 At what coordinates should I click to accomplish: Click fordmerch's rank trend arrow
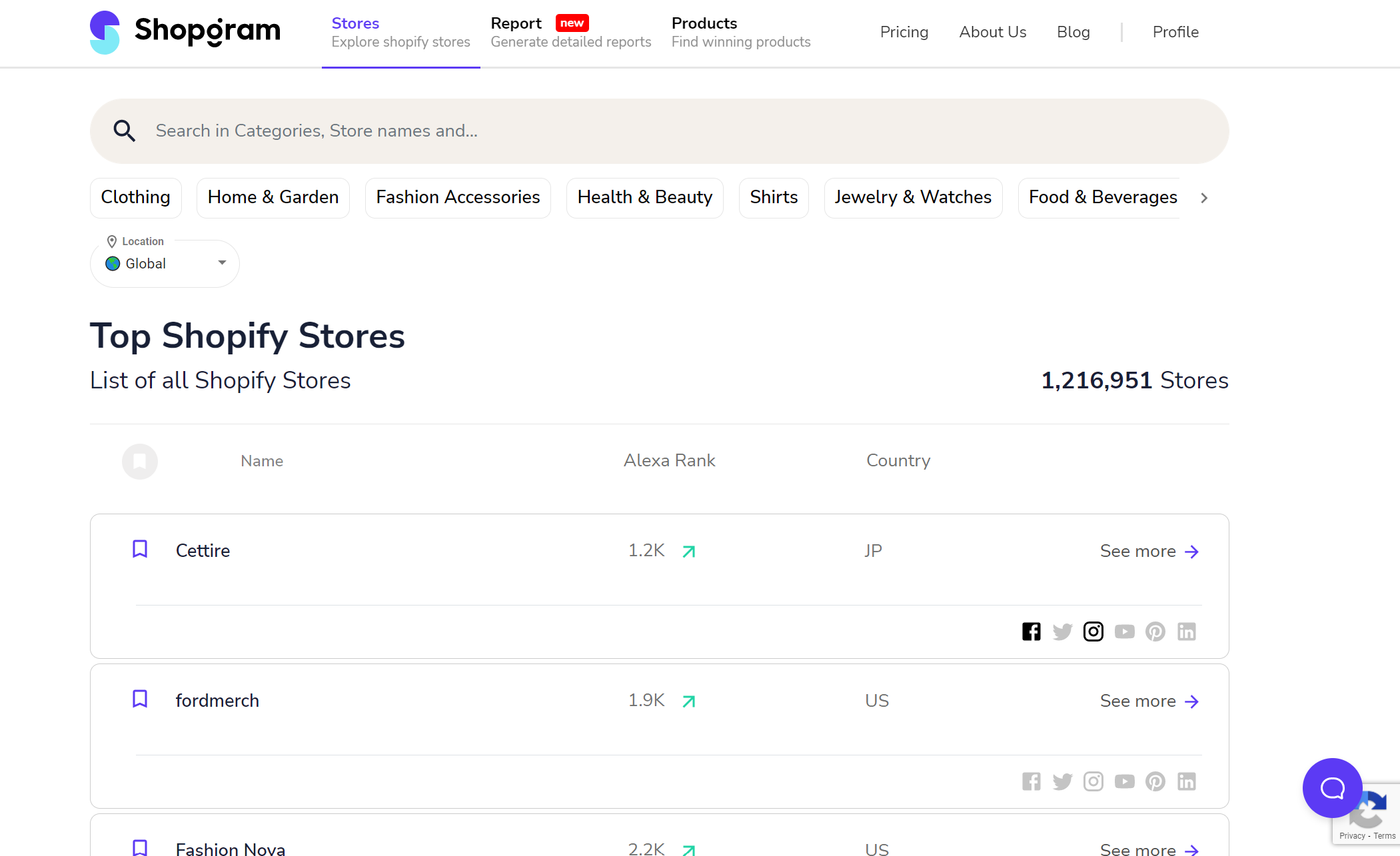click(689, 701)
